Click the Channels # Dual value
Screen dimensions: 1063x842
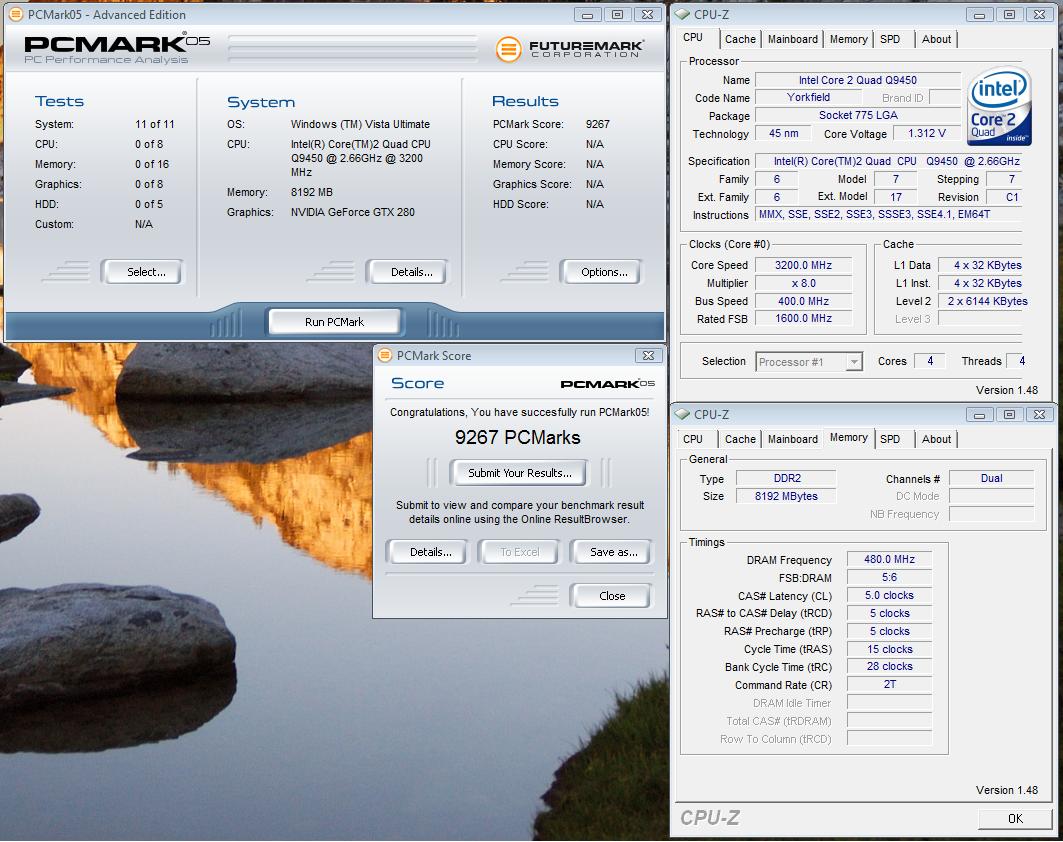point(991,479)
